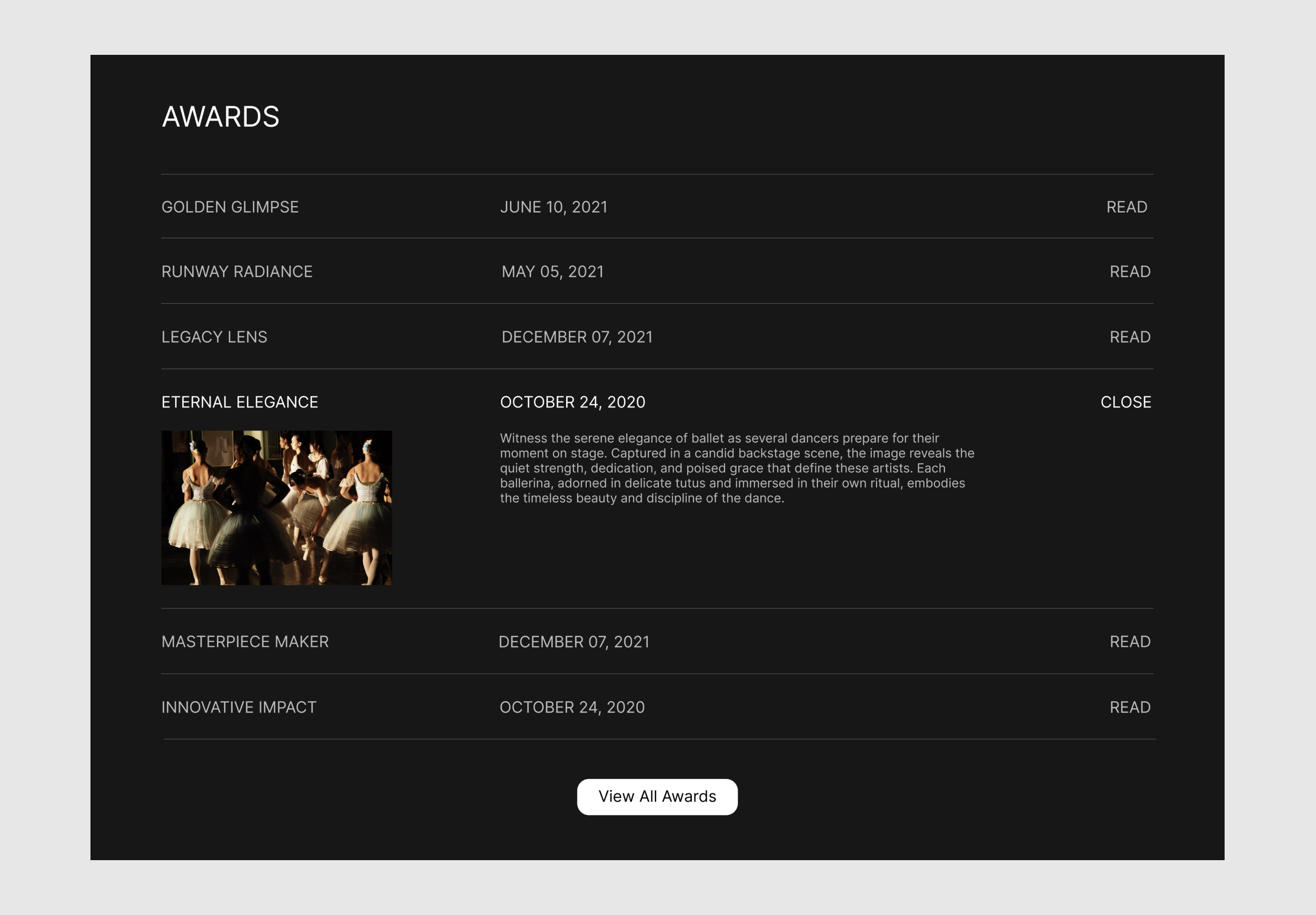Open Innovative Impact READ link
The image size is (1316, 915).
[1130, 708]
